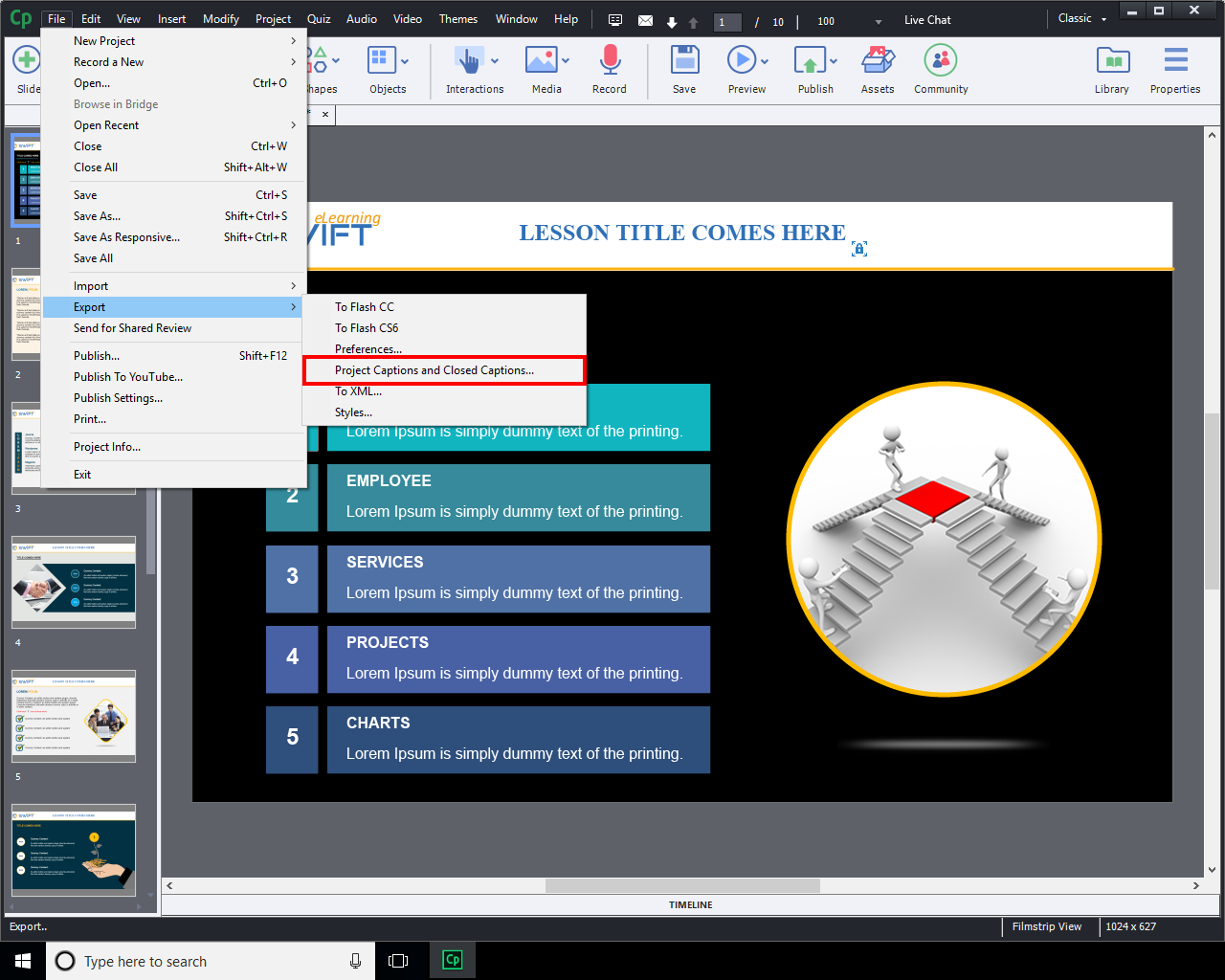Open the Properties panel icon
The width and height of the screenshot is (1225, 980).
(1175, 60)
